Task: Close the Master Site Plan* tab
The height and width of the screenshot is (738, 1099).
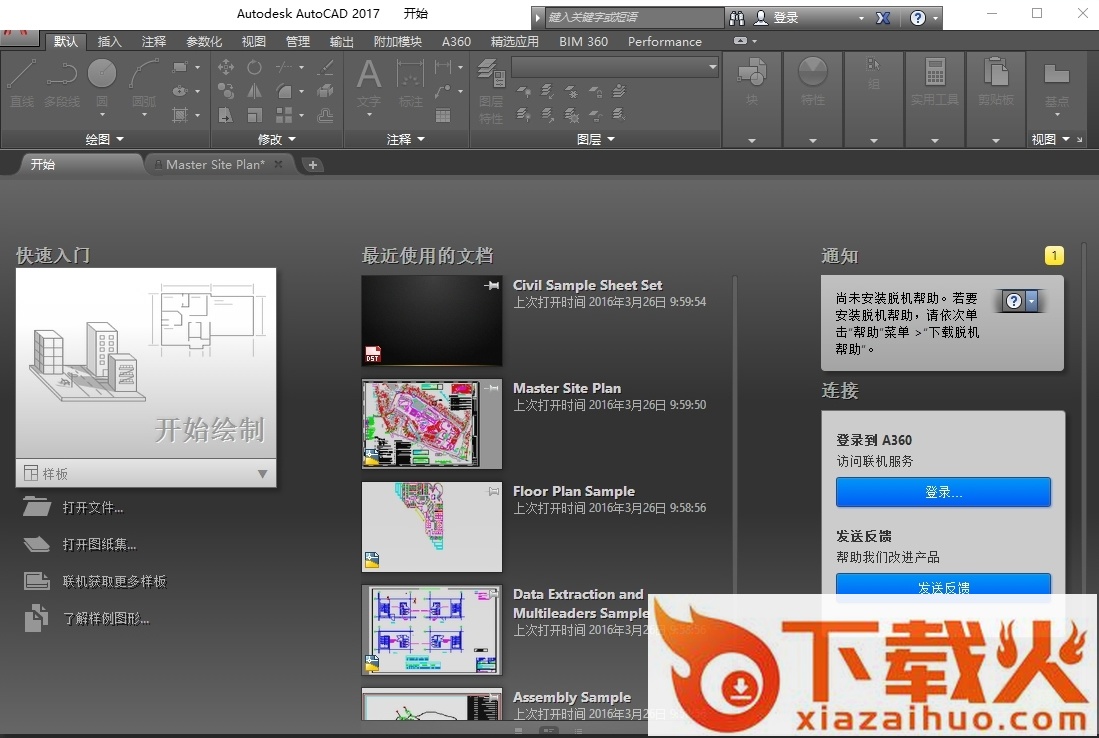Action: (278, 164)
